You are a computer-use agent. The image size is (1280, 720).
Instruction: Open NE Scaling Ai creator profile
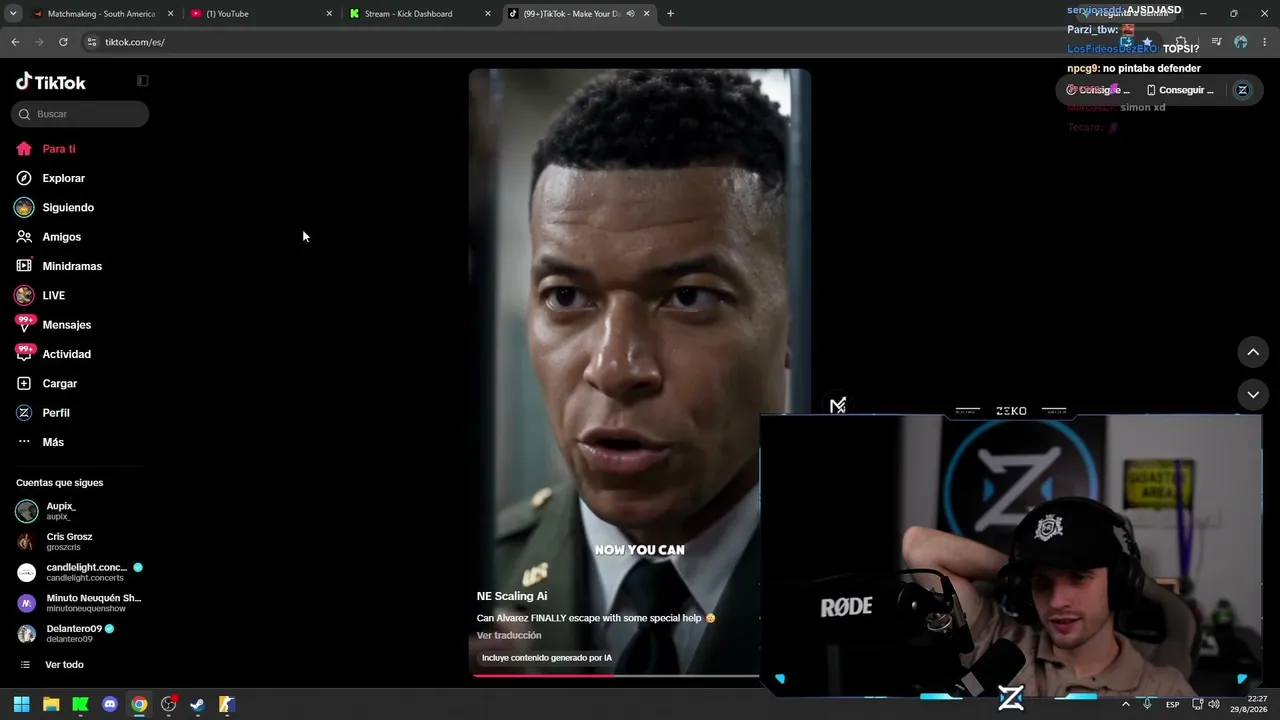coord(512,596)
